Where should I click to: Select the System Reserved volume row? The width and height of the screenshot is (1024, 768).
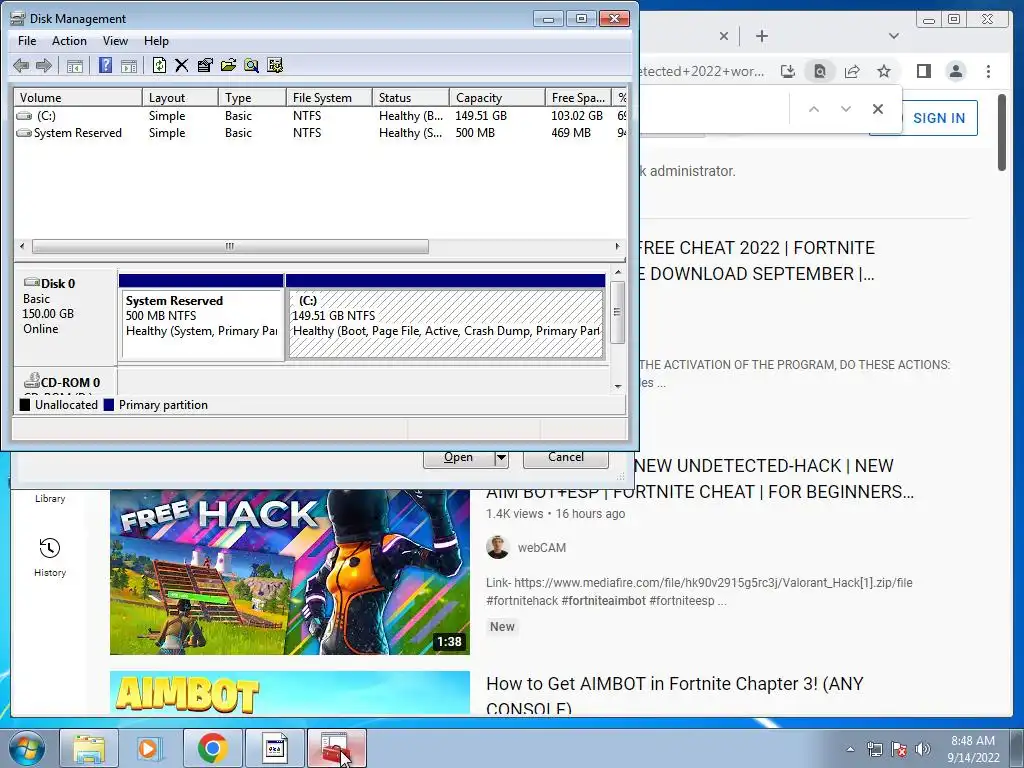(x=320, y=133)
